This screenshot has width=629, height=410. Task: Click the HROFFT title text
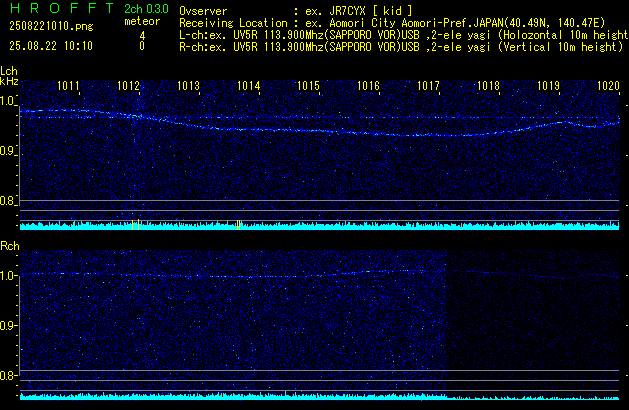coord(62,8)
